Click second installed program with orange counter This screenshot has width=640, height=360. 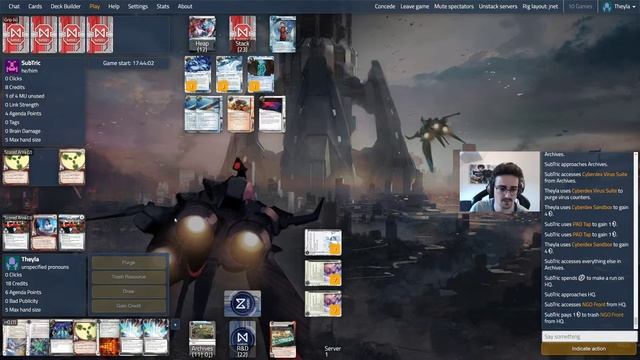(x=229, y=74)
